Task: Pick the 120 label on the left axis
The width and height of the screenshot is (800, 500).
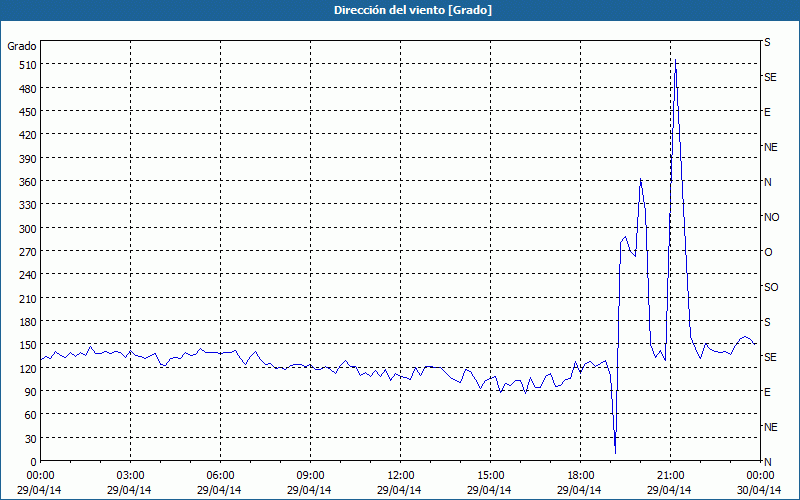Action: point(28,369)
